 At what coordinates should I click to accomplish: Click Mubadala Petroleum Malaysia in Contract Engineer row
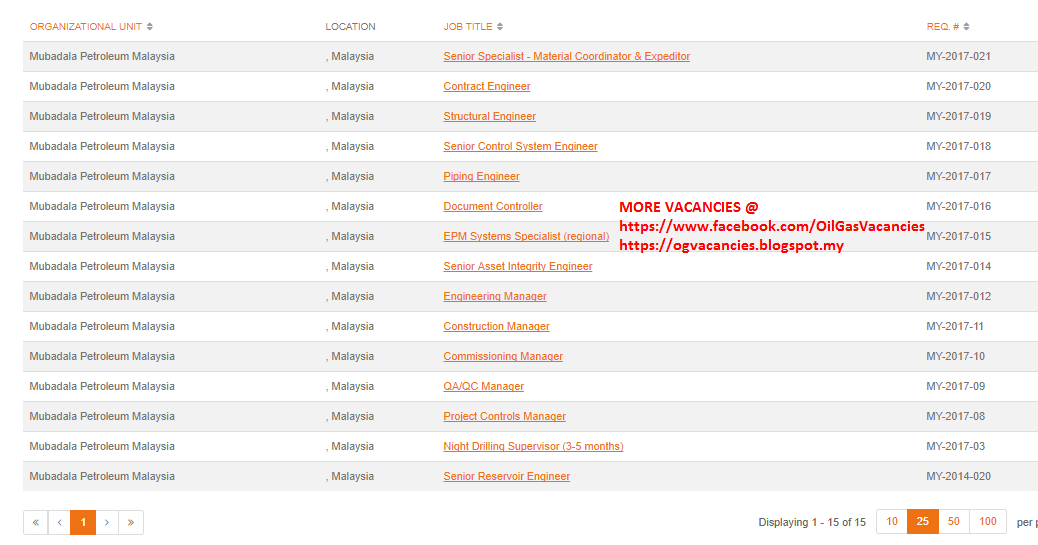coord(102,86)
